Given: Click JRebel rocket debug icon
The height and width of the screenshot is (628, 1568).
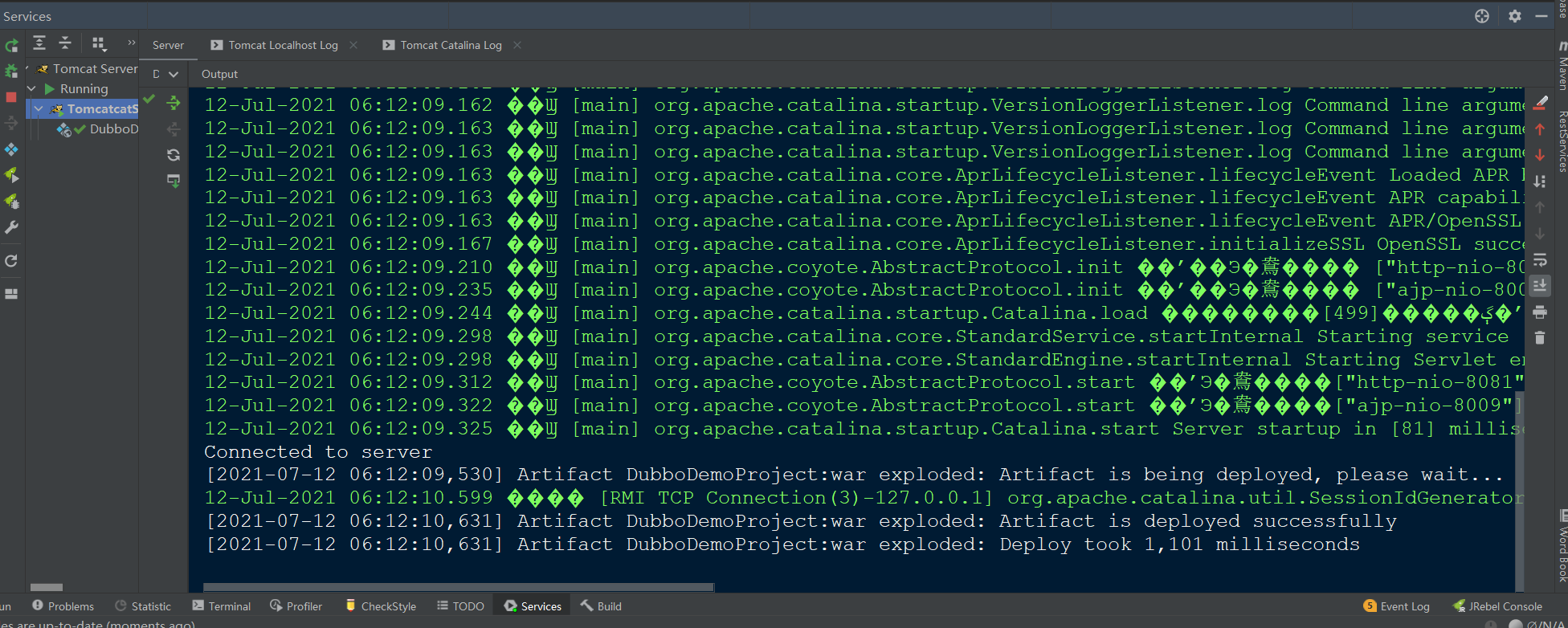Looking at the screenshot, I should coord(11,202).
